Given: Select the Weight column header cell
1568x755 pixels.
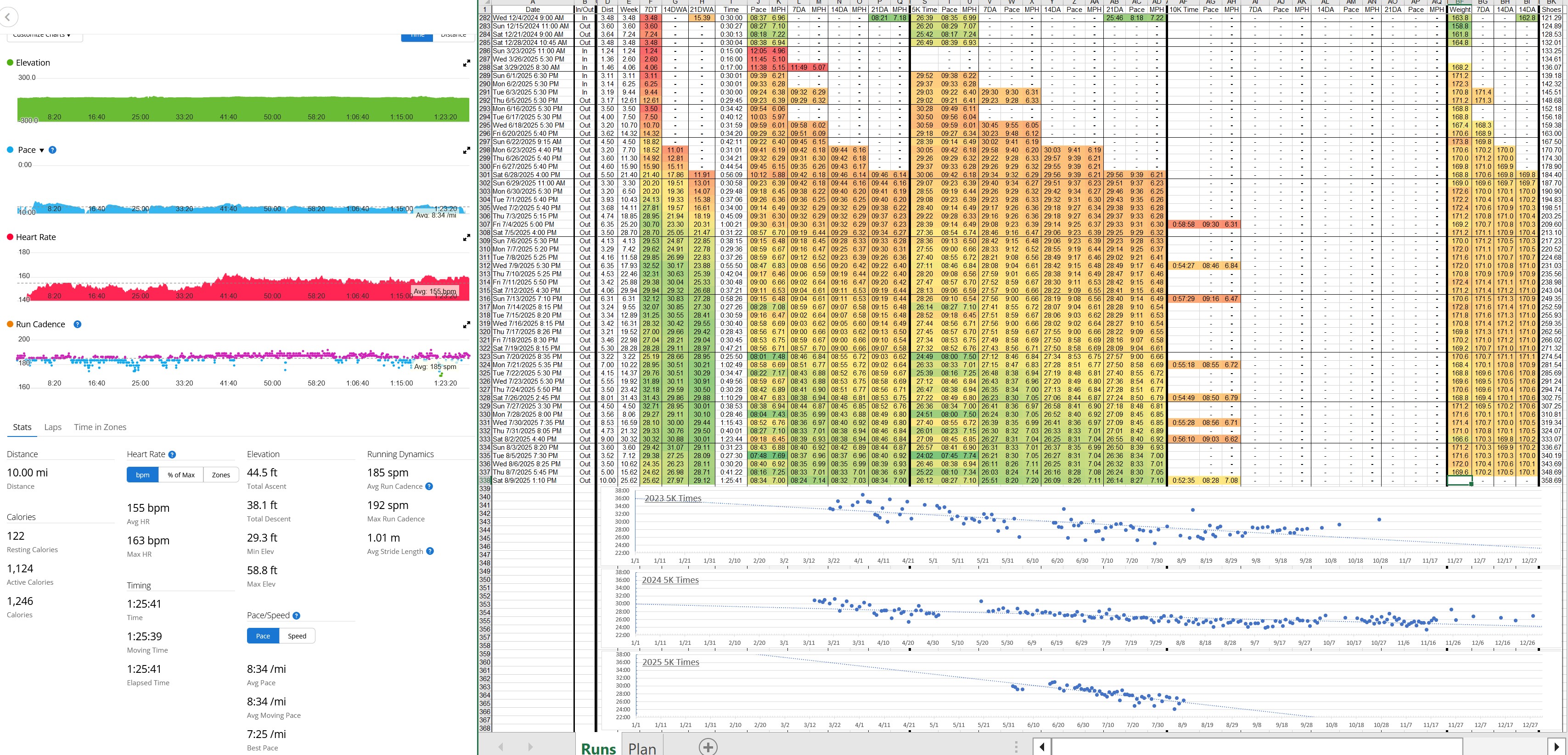Looking at the screenshot, I should click(1459, 10).
